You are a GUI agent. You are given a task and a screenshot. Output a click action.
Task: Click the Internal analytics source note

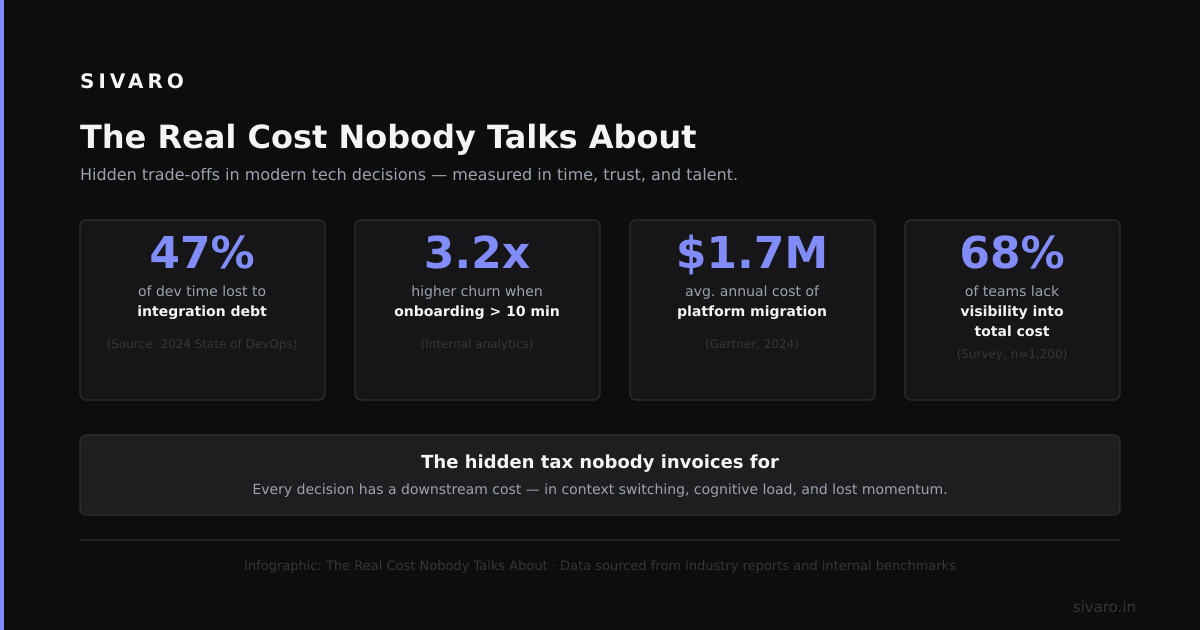click(477, 344)
